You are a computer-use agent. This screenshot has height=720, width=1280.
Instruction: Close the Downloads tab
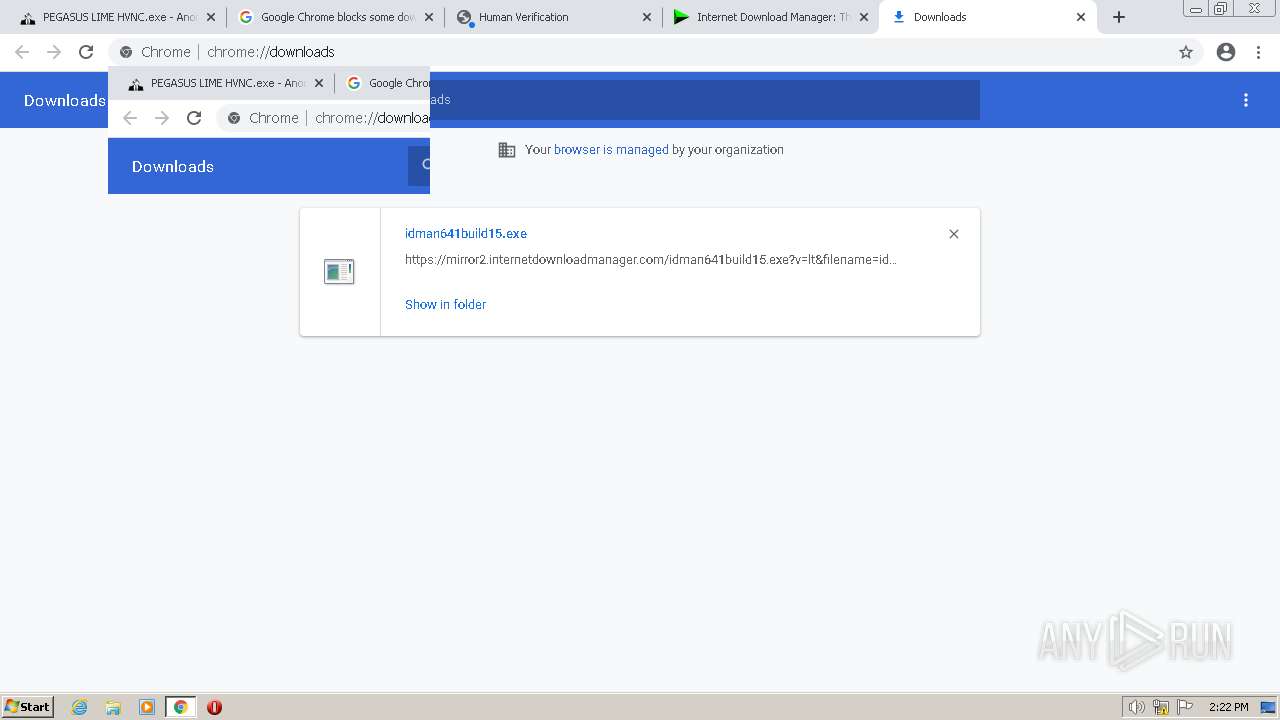(1081, 17)
